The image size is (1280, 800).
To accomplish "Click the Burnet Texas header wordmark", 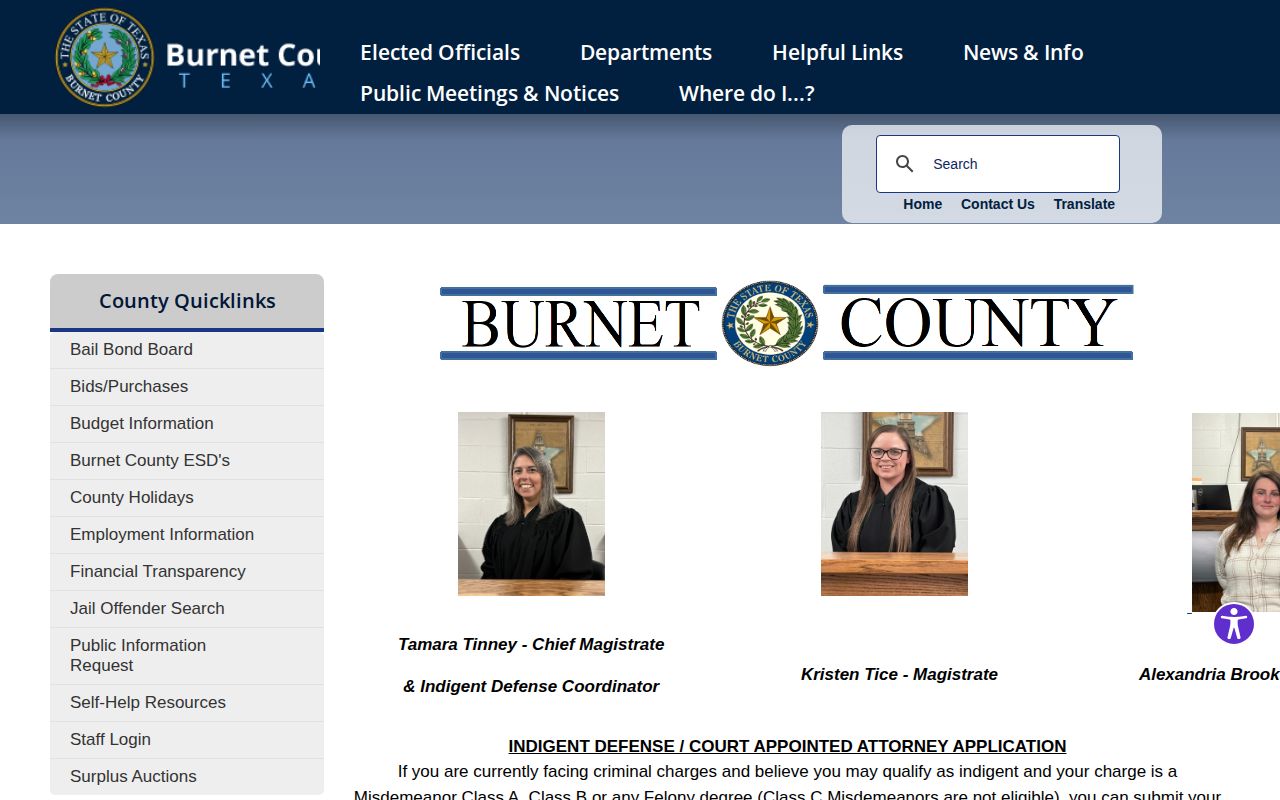I will point(242,65).
